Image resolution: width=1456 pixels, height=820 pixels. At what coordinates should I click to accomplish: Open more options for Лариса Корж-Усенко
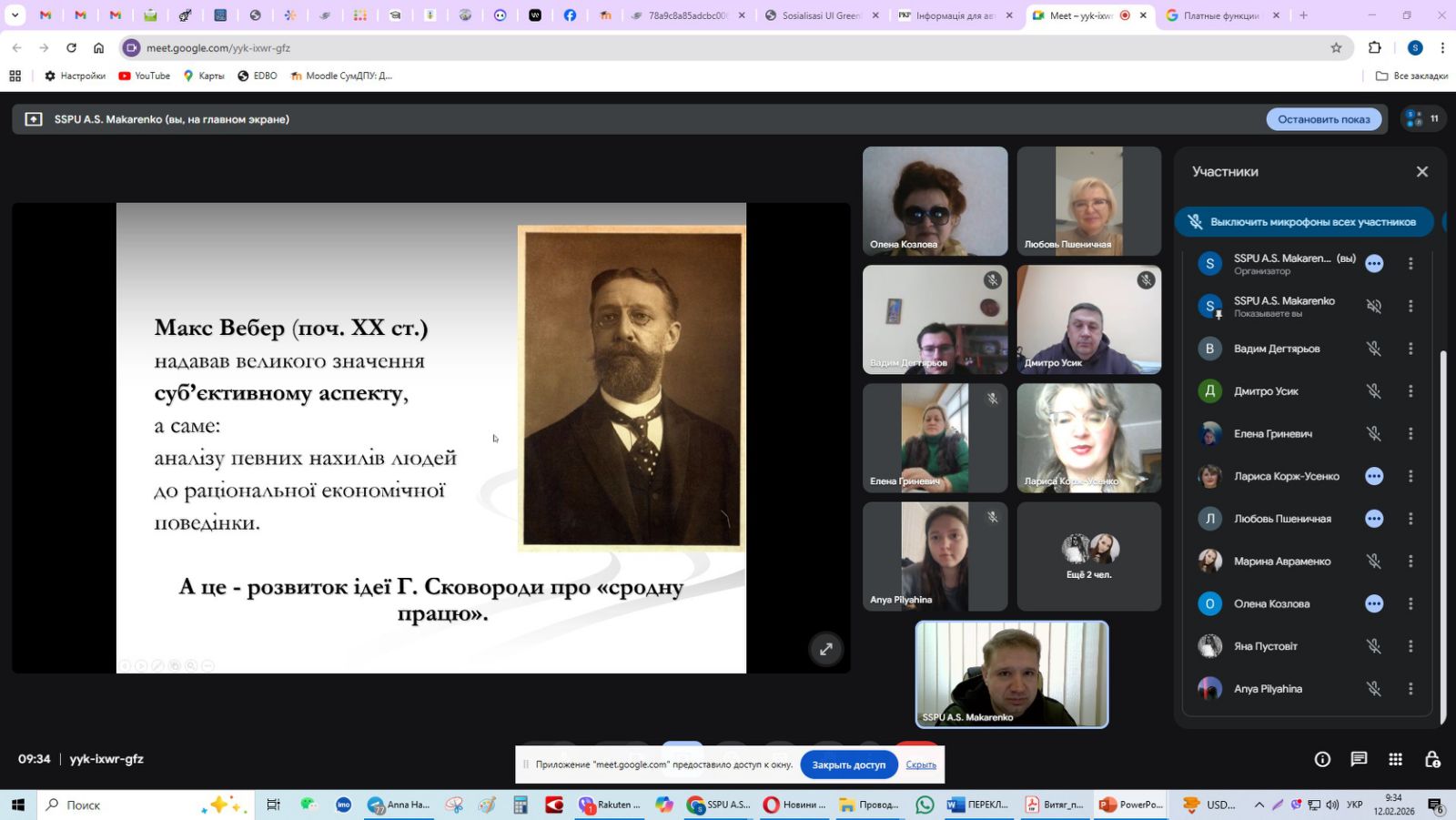click(1410, 476)
